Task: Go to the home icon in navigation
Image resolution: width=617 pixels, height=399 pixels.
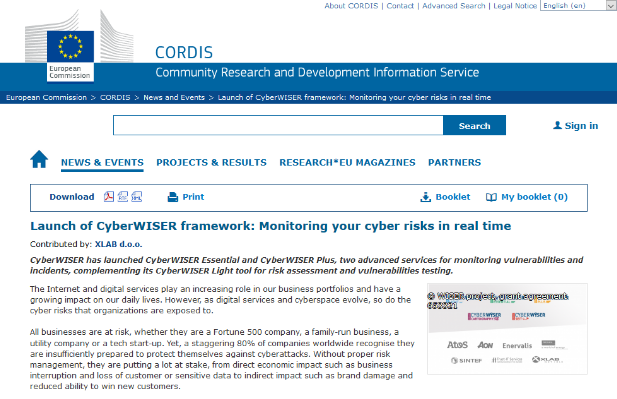Action: pyautogui.click(x=39, y=159)
